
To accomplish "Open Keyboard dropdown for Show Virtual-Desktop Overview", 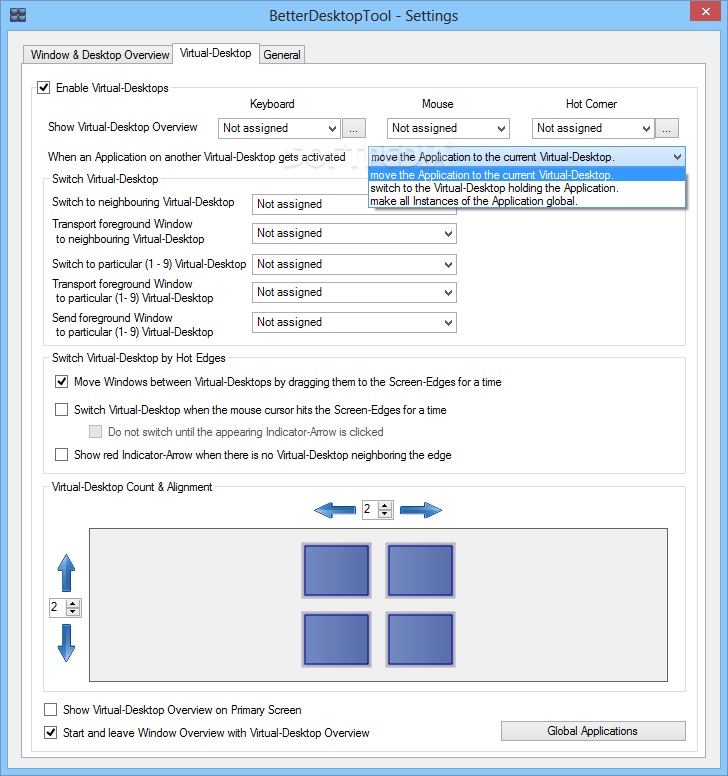I will (x=279, y=128).
